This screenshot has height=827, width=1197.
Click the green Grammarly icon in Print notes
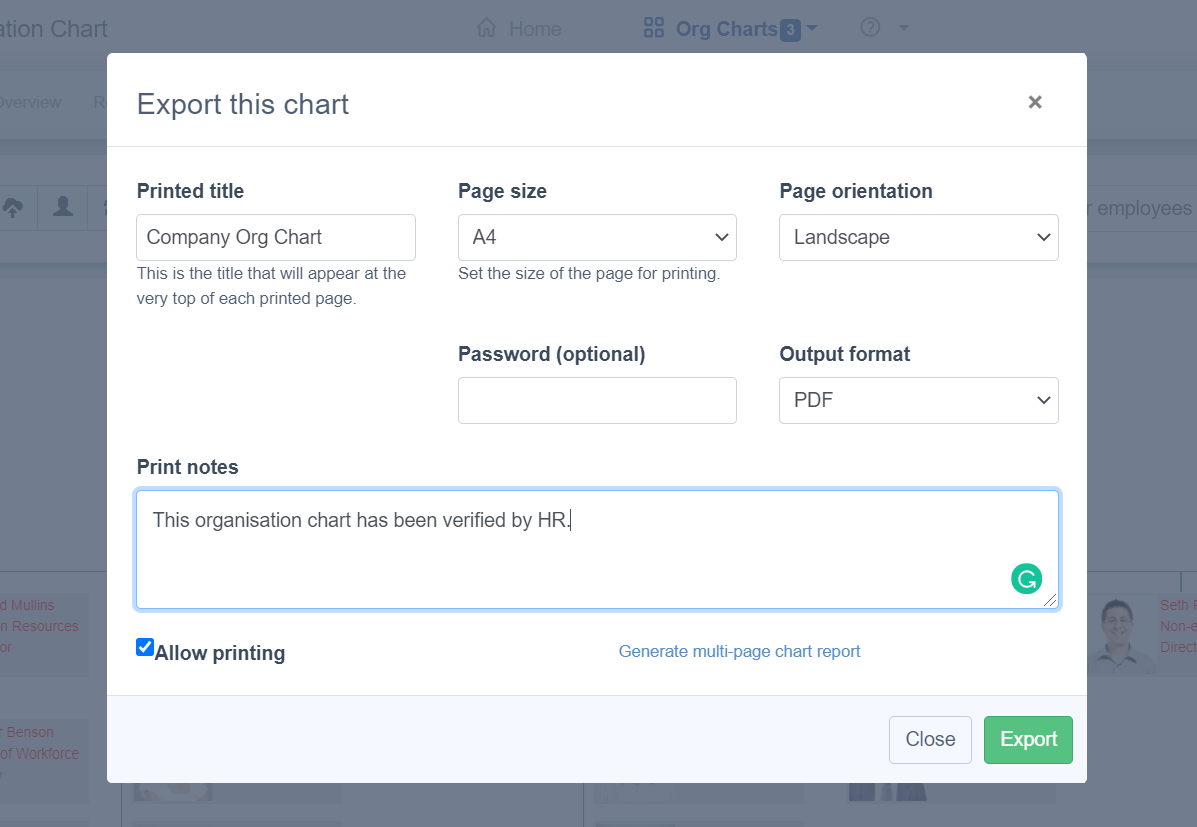click(1026, 578)
